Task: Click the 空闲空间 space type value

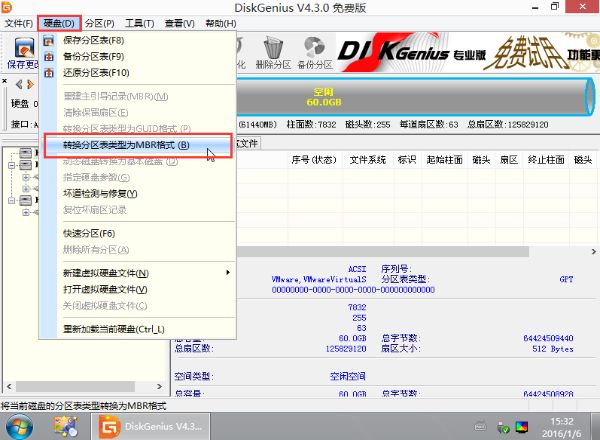Action: [x=347, y=376]
